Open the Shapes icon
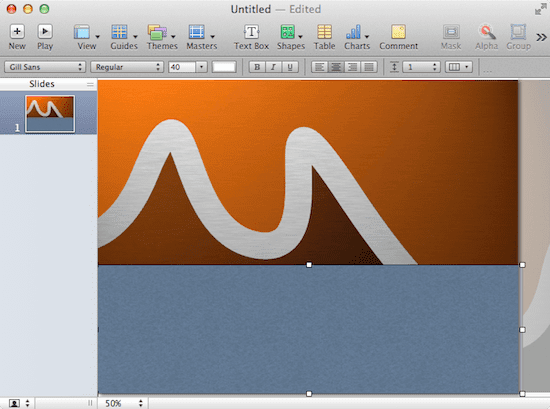Screen dimensions: 550x409 [288, 32]
